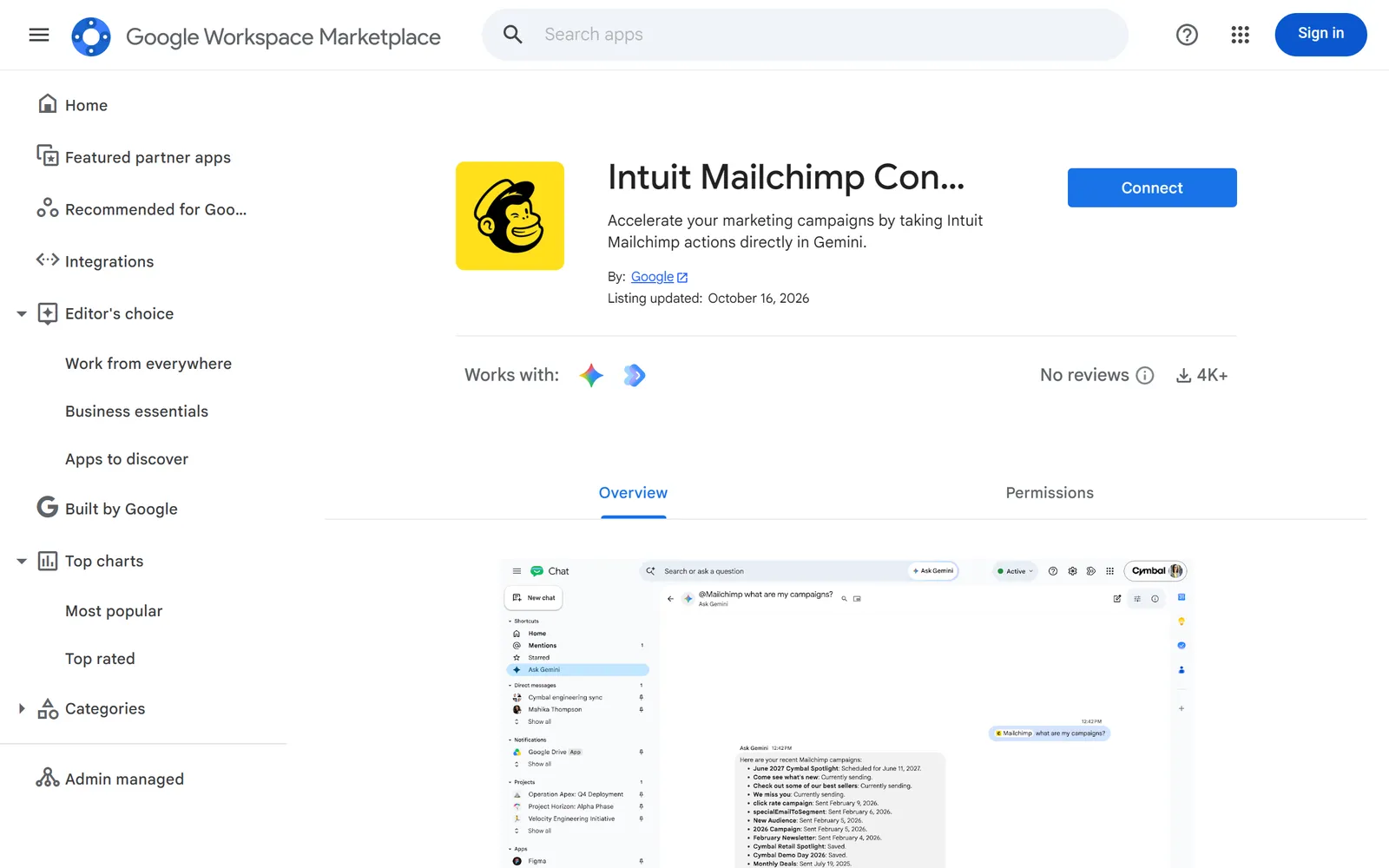The height and width of the screenshot is (868, 1389).
Task: Open Top rated charts
Action: click(x=100, y=659)
